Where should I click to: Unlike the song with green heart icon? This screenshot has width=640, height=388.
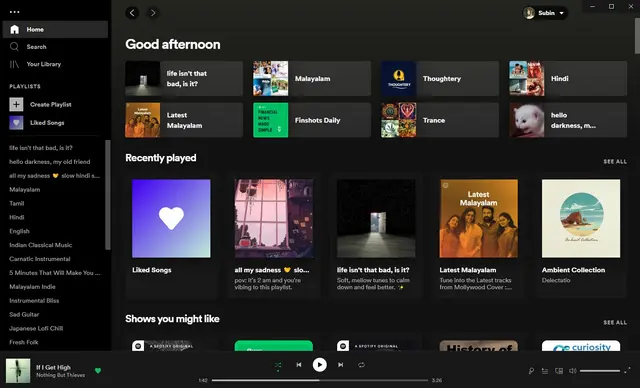[x=98, y=370]
